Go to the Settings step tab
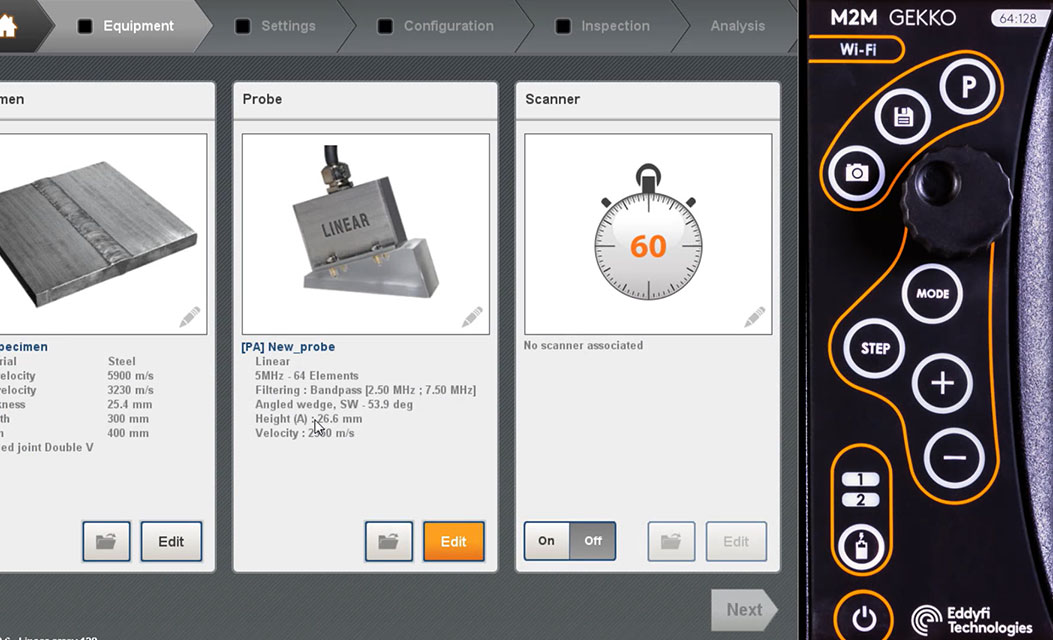The width and height of the screenshot is (1053, 640). [287, 26]
